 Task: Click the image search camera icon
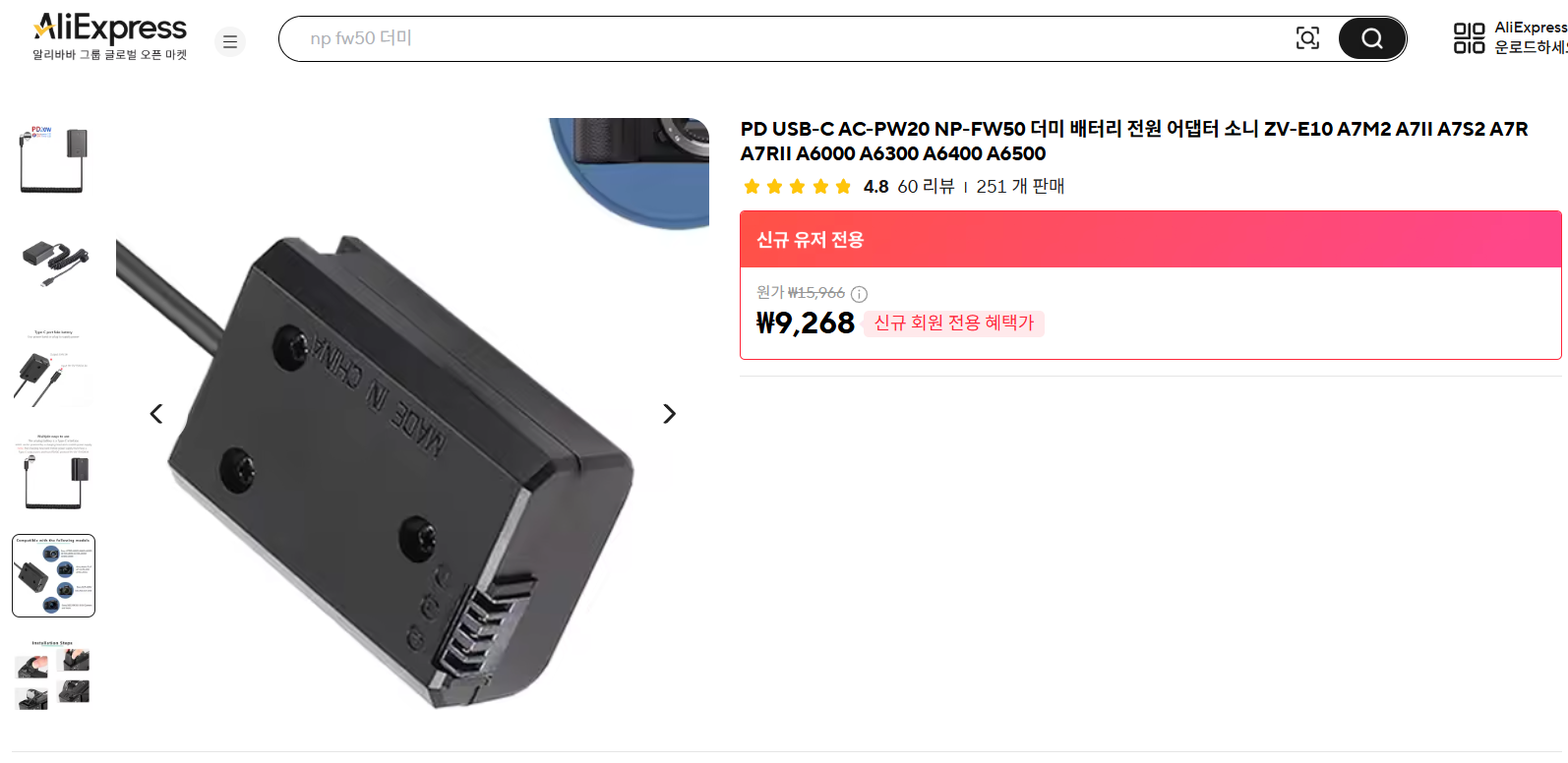1307,38
